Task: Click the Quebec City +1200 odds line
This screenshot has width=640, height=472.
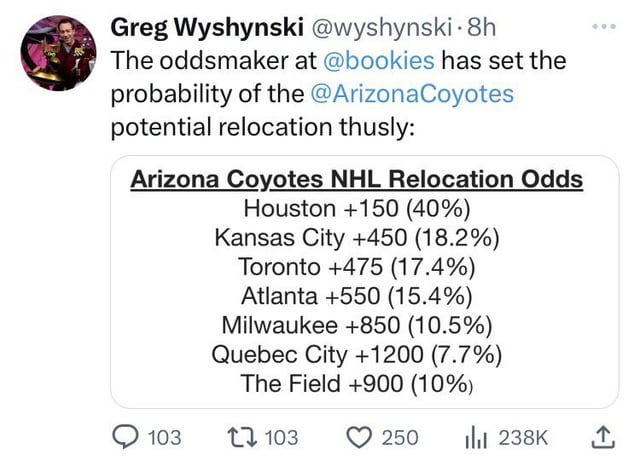Action: point(357,354)
